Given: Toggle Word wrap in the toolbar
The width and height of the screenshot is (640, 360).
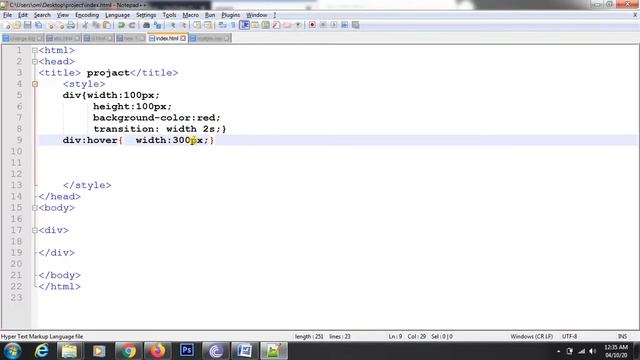Looking at the screenshot, I should 222,25.
